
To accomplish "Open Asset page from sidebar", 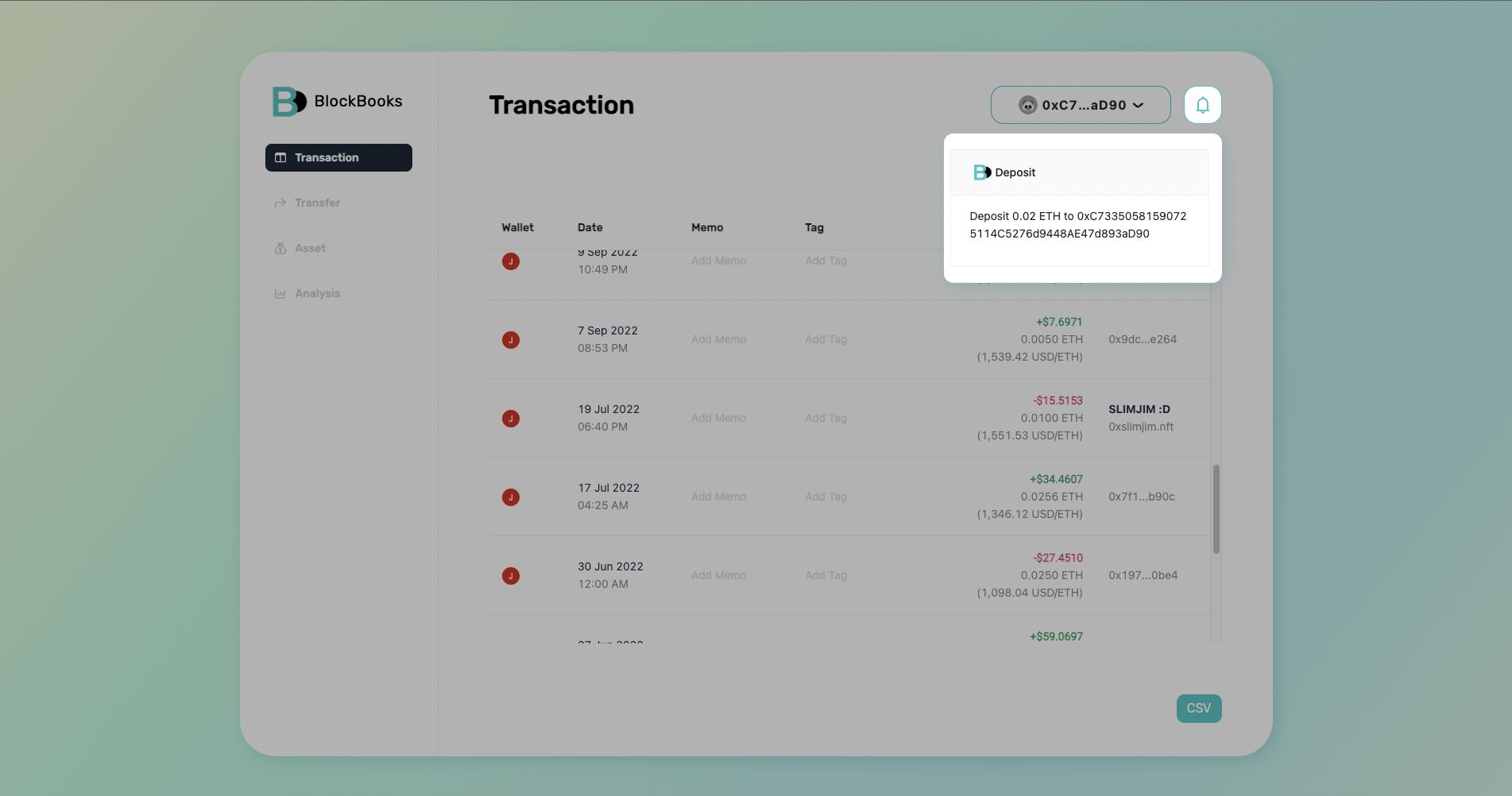I will pos(338,248).
